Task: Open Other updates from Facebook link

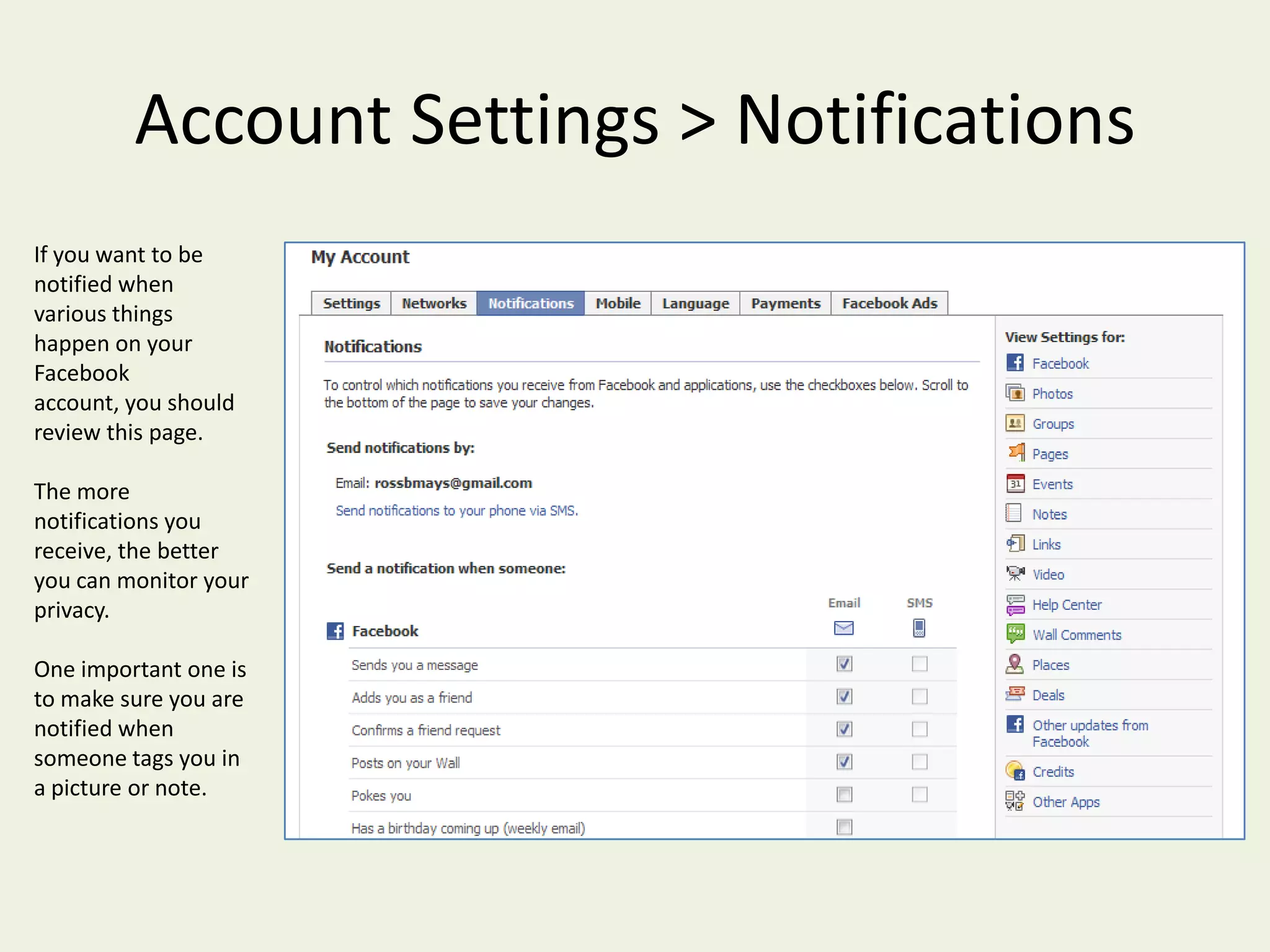Action: coord(1090,733)
